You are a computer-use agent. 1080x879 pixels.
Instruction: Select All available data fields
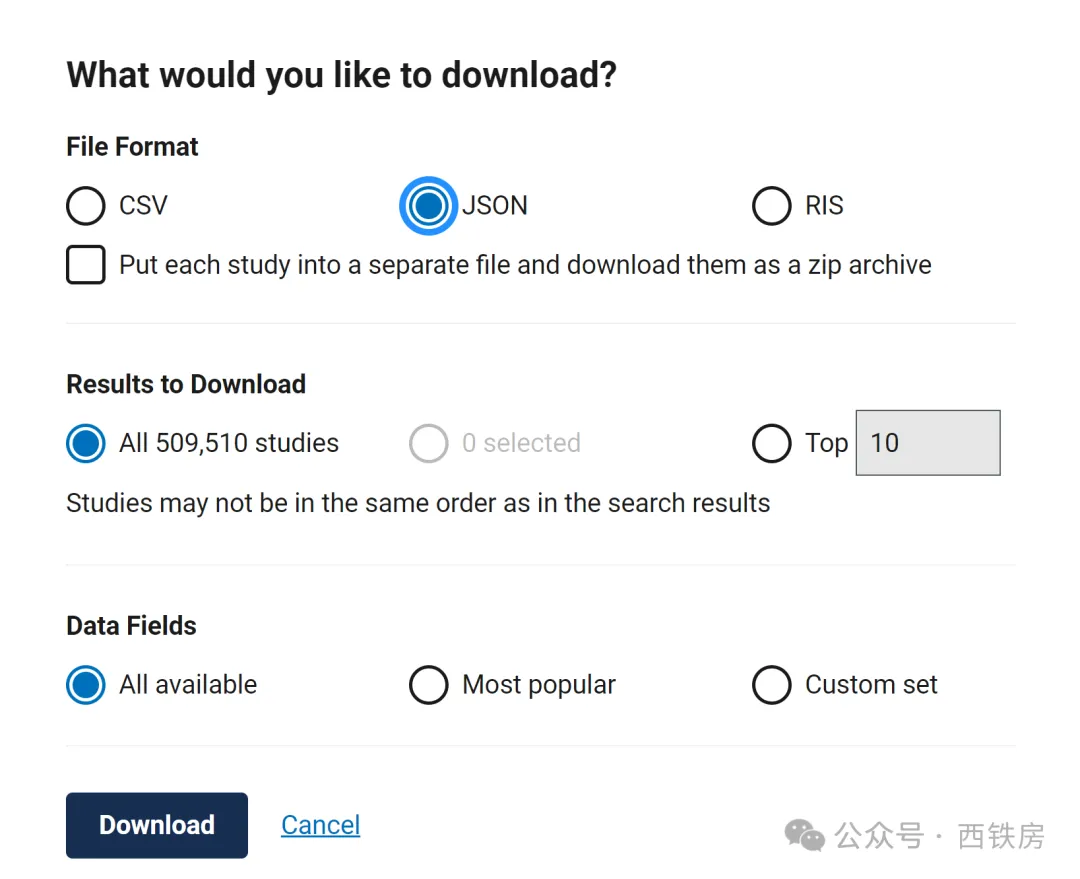(86, 685)
